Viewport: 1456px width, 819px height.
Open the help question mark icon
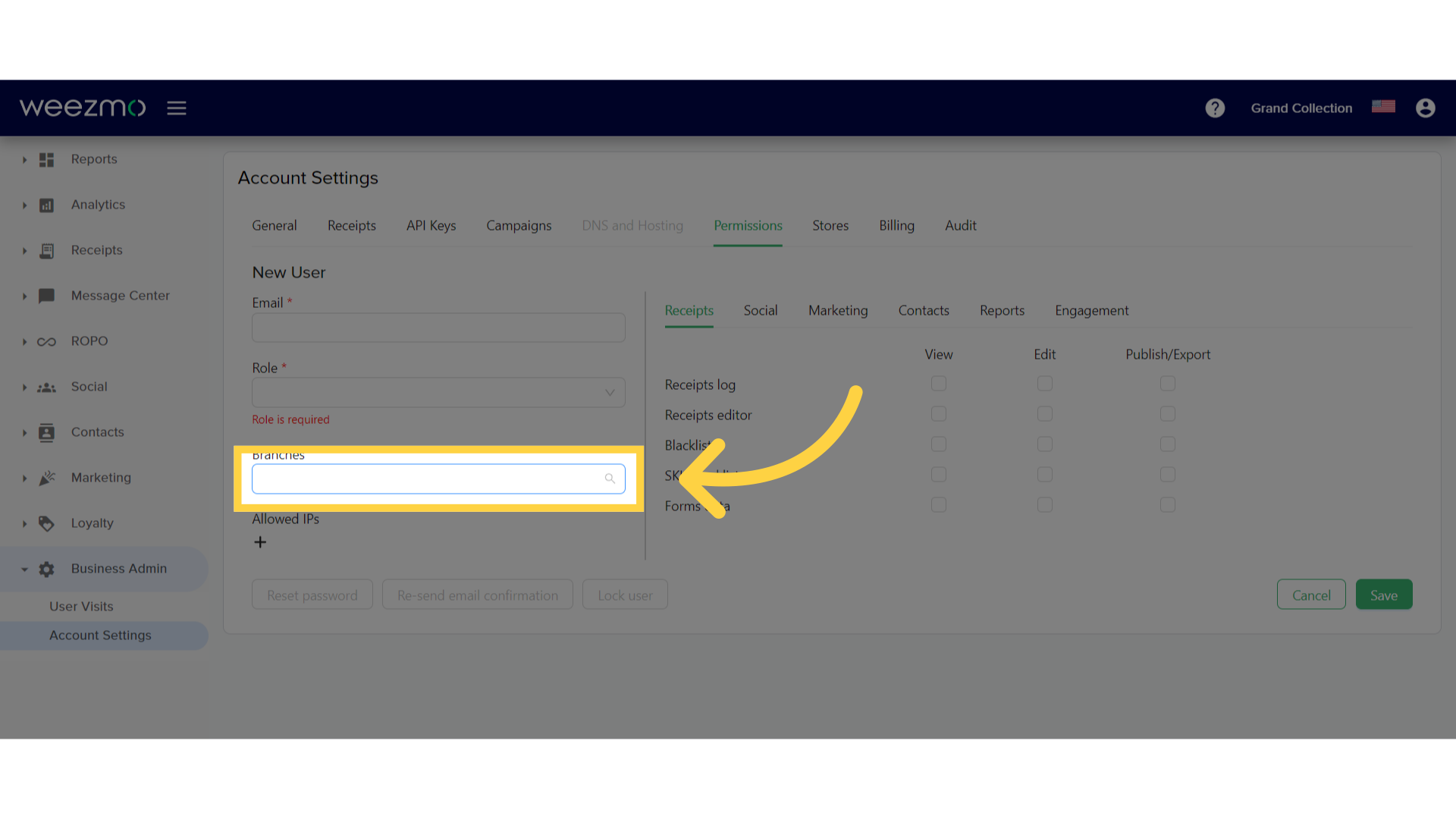point(1215,108)
